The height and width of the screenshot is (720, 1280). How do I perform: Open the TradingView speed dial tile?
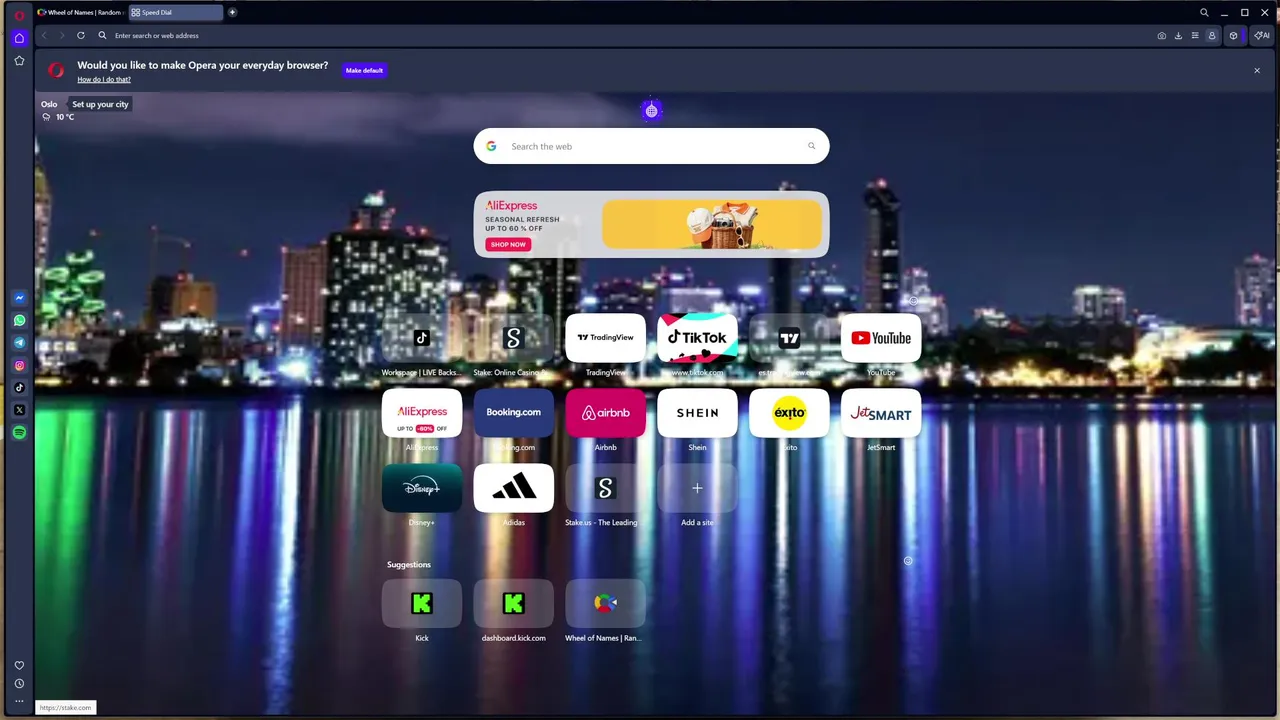pos(605,338)
